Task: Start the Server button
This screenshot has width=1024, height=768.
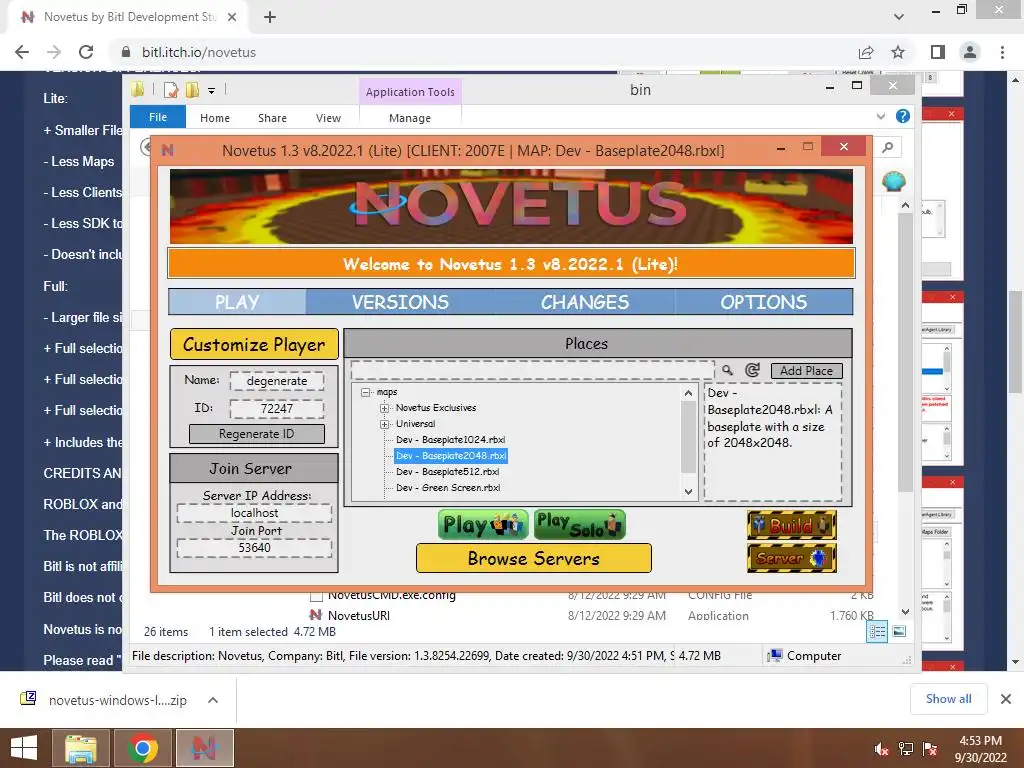Action: [792, 558]
